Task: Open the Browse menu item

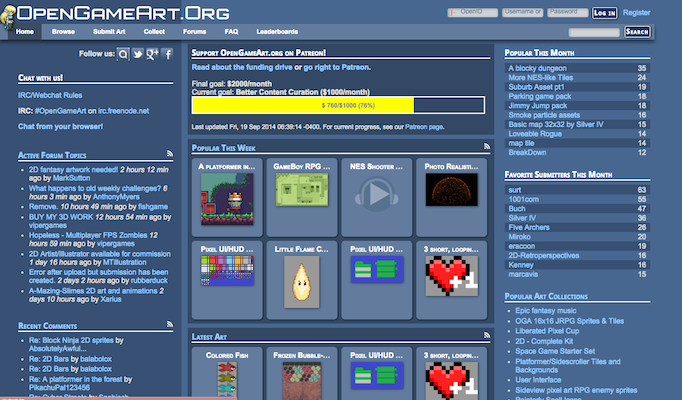Action: pyautogui.click(x=63, y=32)
